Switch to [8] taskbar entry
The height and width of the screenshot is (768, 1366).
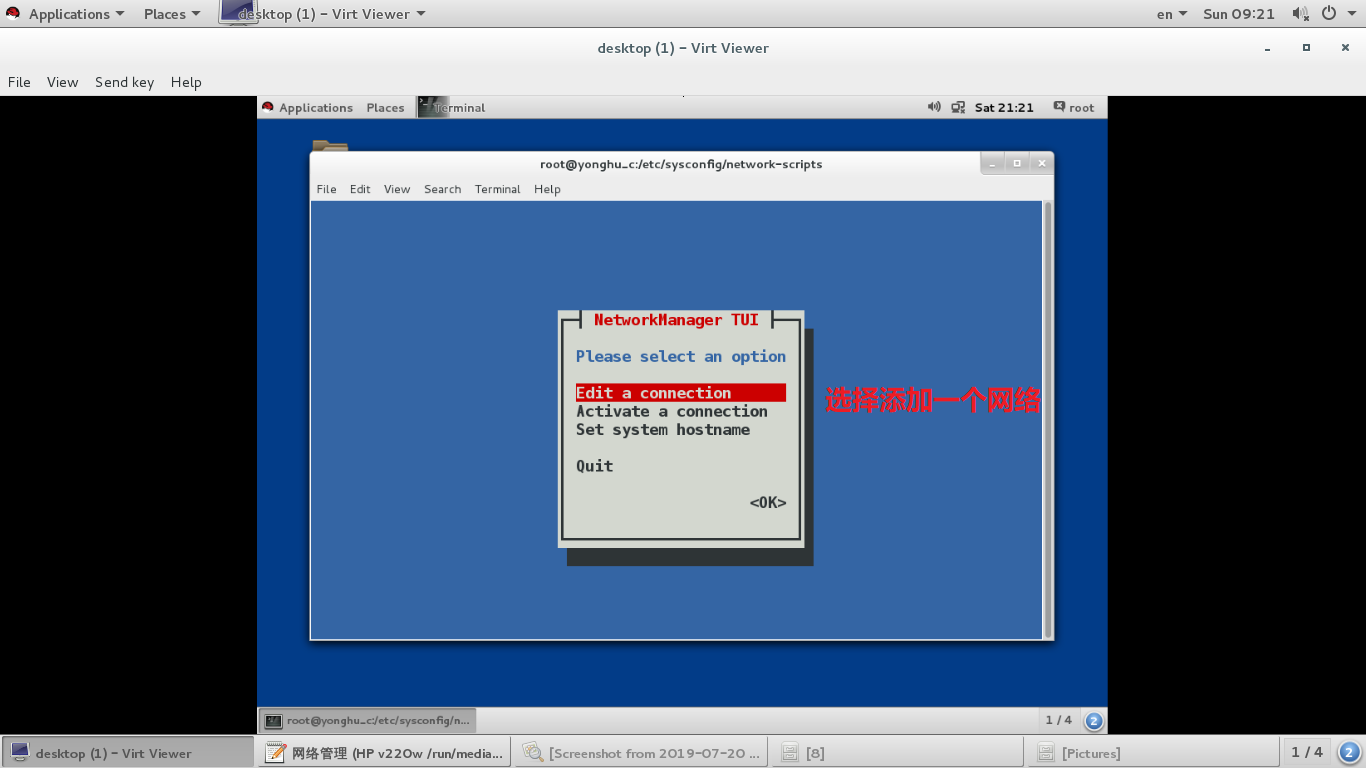pyautogui.click(x=899, y=753)
